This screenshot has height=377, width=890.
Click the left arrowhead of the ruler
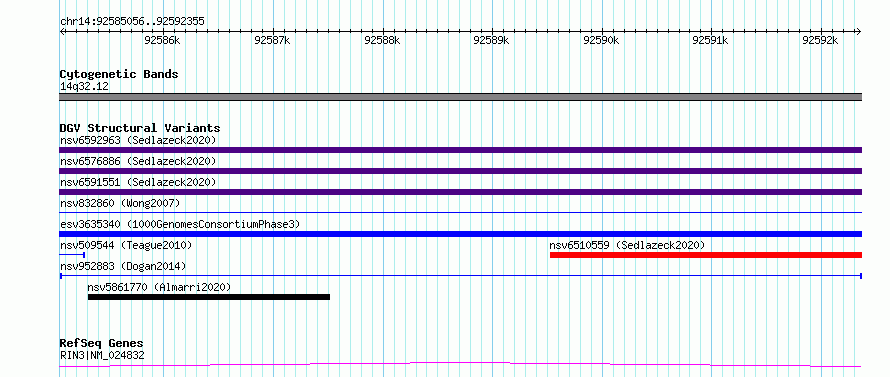pos(62,31)
